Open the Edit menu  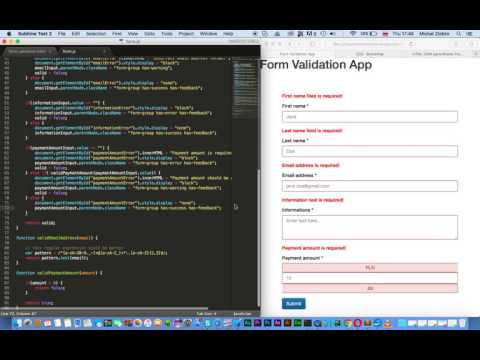pos(76,34)
